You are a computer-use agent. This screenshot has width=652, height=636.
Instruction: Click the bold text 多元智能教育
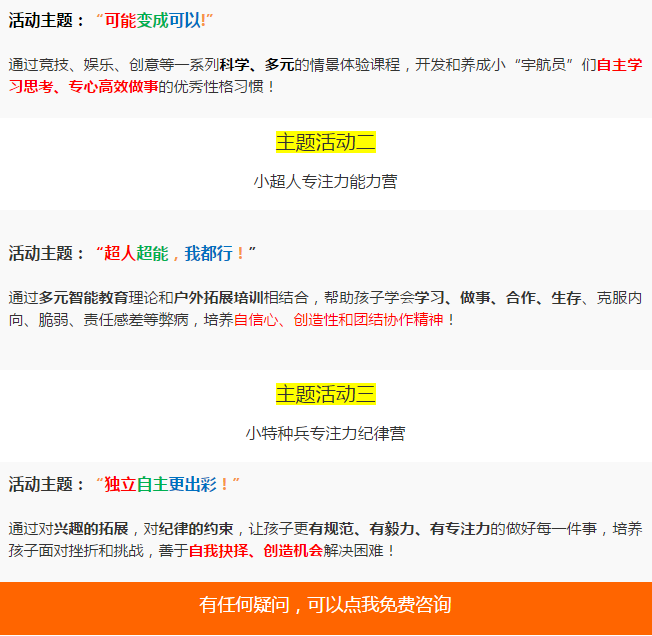click(x=84, y=298)
